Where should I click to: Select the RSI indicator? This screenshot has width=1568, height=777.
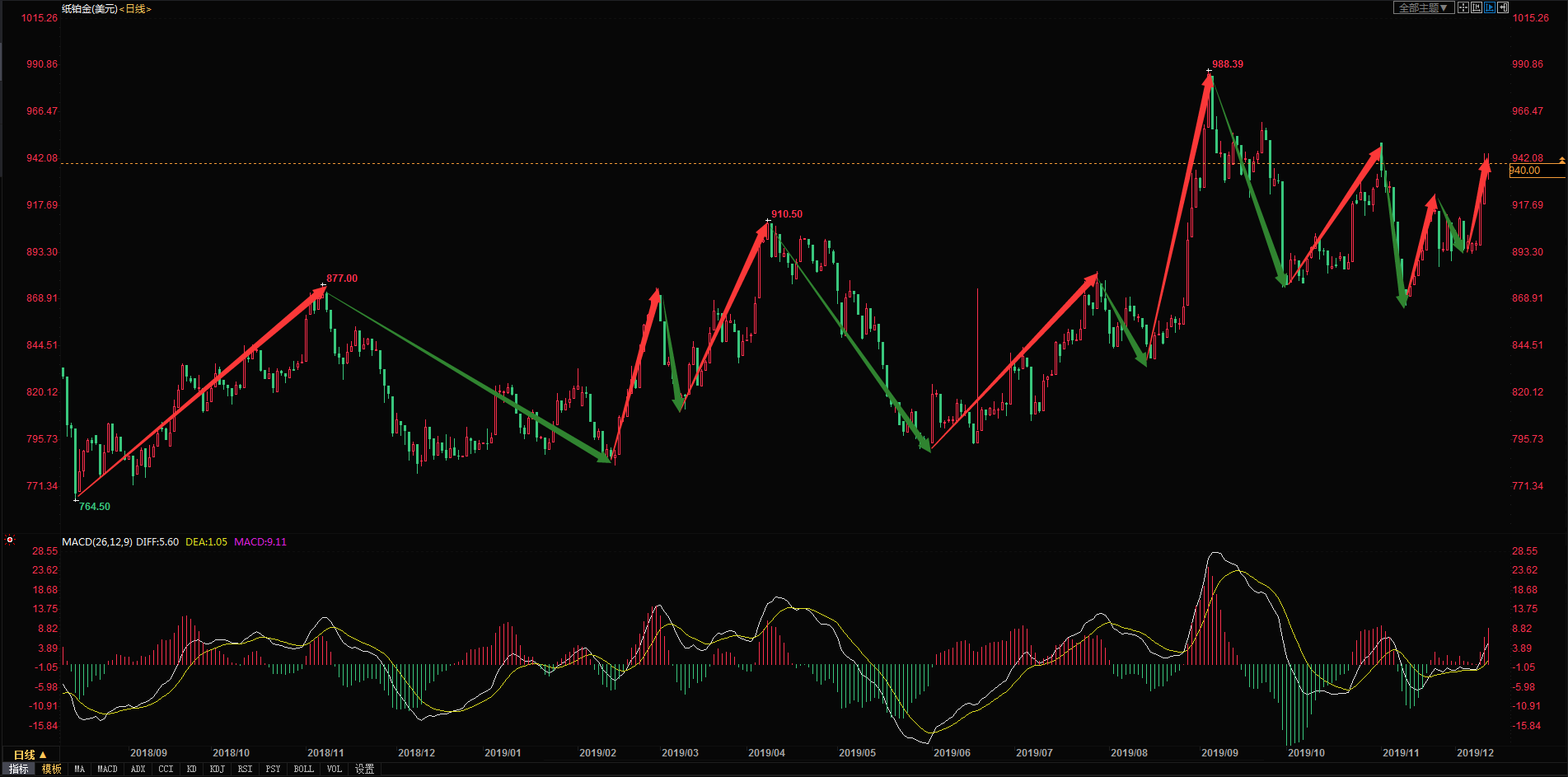[x=246, y=769]
